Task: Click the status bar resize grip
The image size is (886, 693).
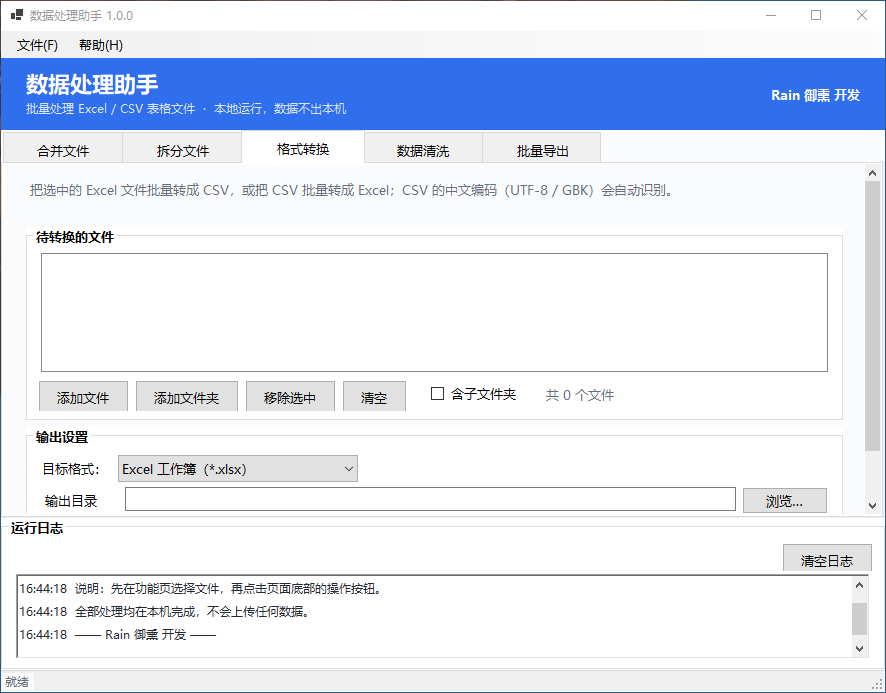Action: click(x=879, y=685)
